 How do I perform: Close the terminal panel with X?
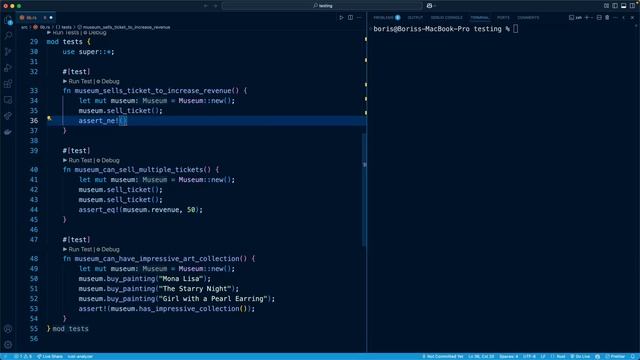click(x=632, y=18)
